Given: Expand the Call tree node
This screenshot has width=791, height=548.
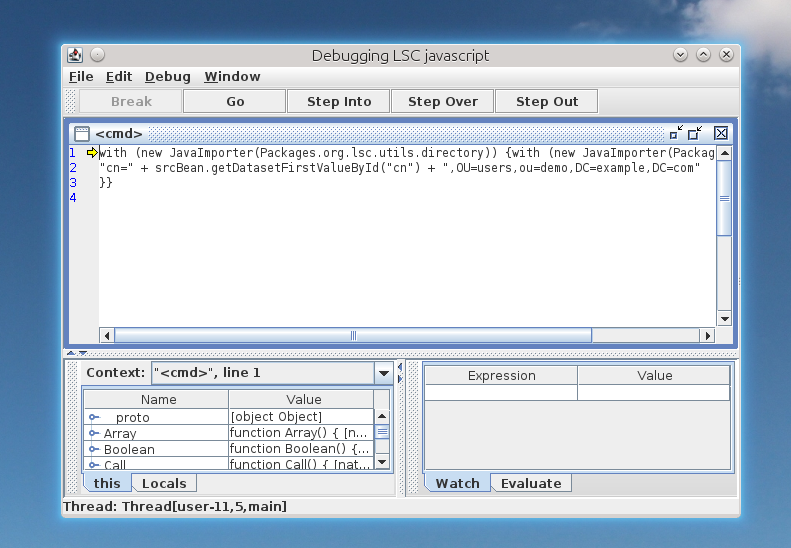Looking at the screenshot, I should pyautogui.click(x=94, y=464).
